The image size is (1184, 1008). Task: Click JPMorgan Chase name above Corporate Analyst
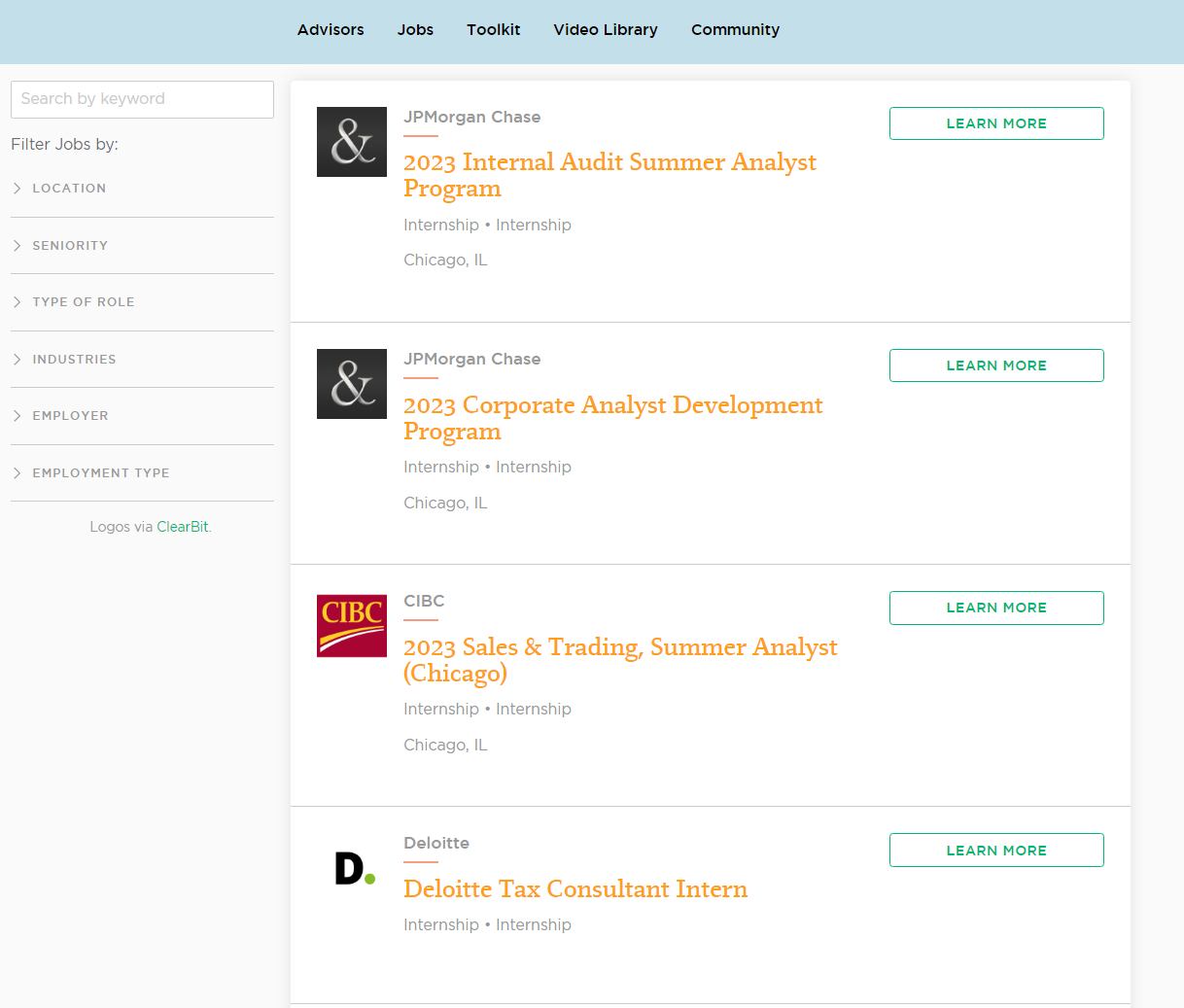[471, 360]
